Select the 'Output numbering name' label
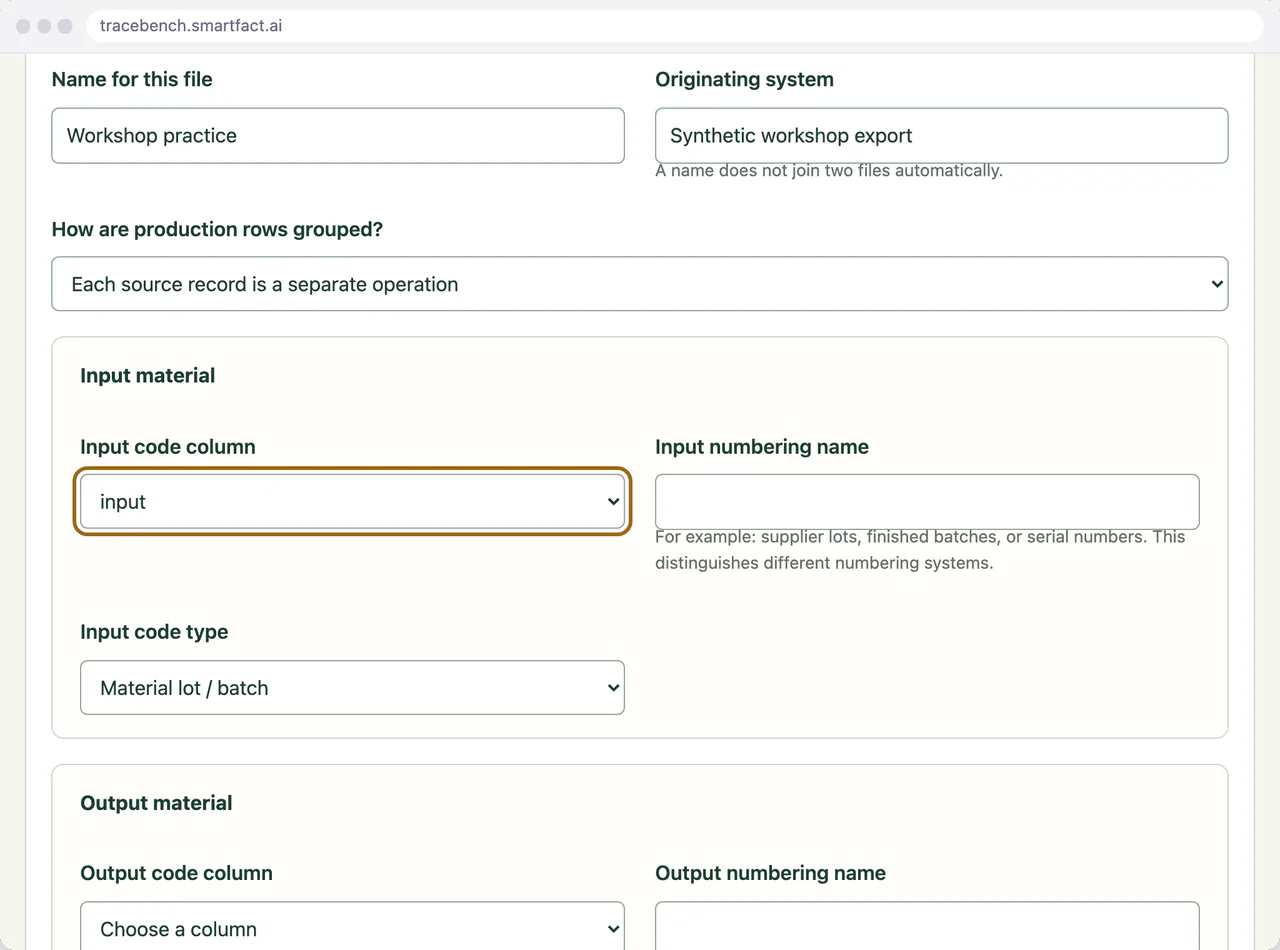 coord(771,873)
